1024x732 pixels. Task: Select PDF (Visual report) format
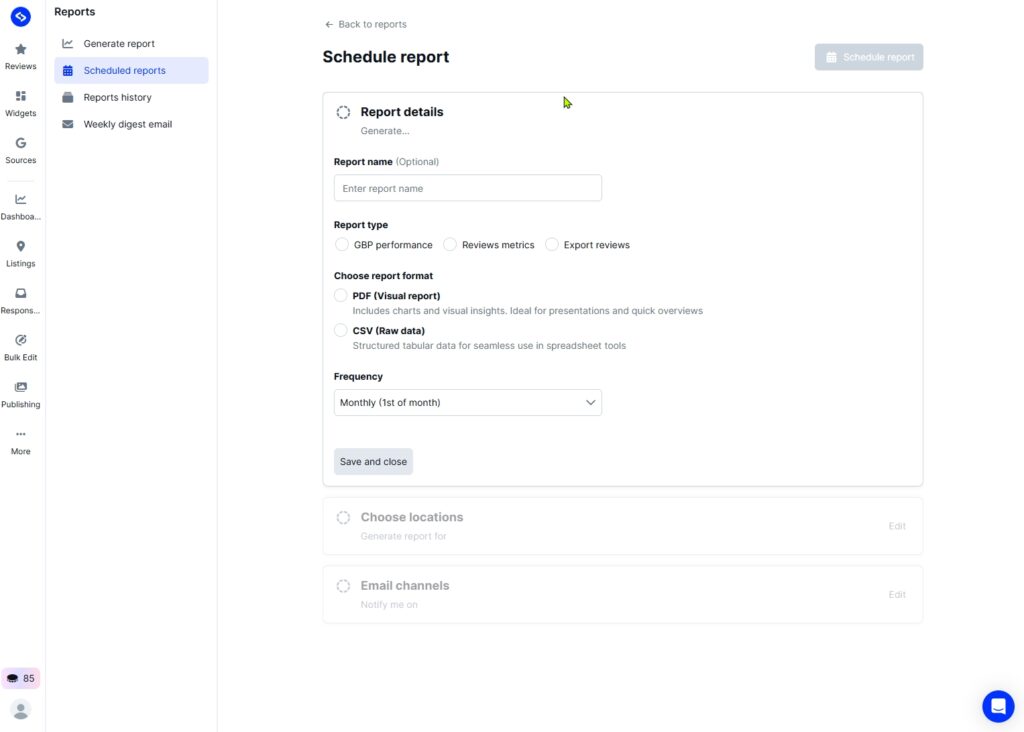click(x=341, y=296)
